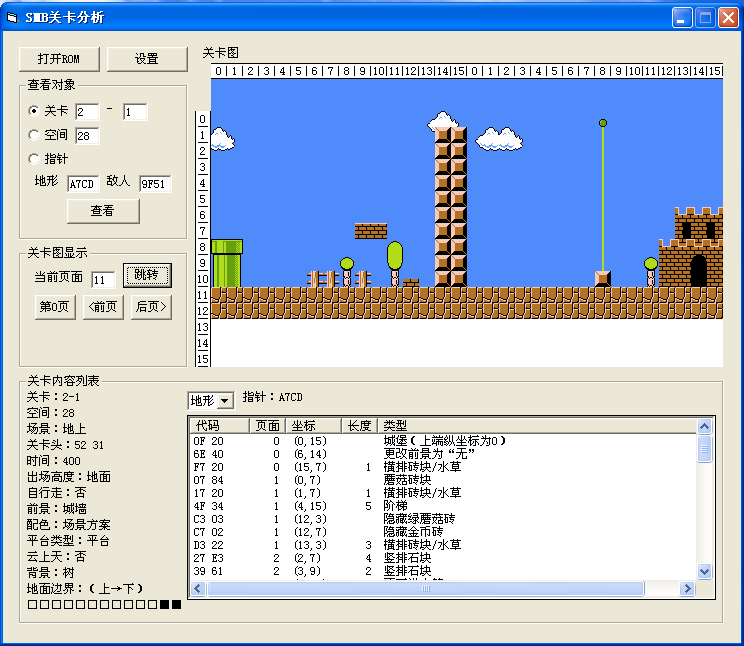
Task: Click the 指针：A7CD label above list
Action: pyautogui.click(x=272, y=397)
